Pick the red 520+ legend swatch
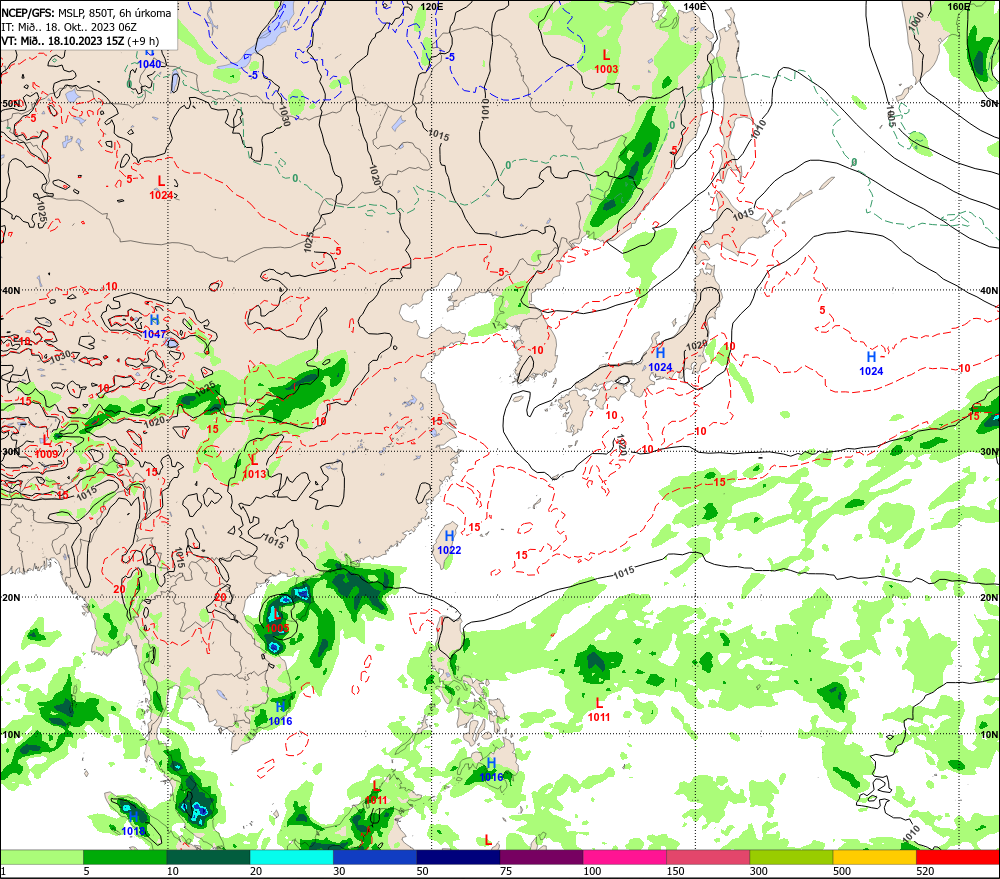 (x=958, y=857)
